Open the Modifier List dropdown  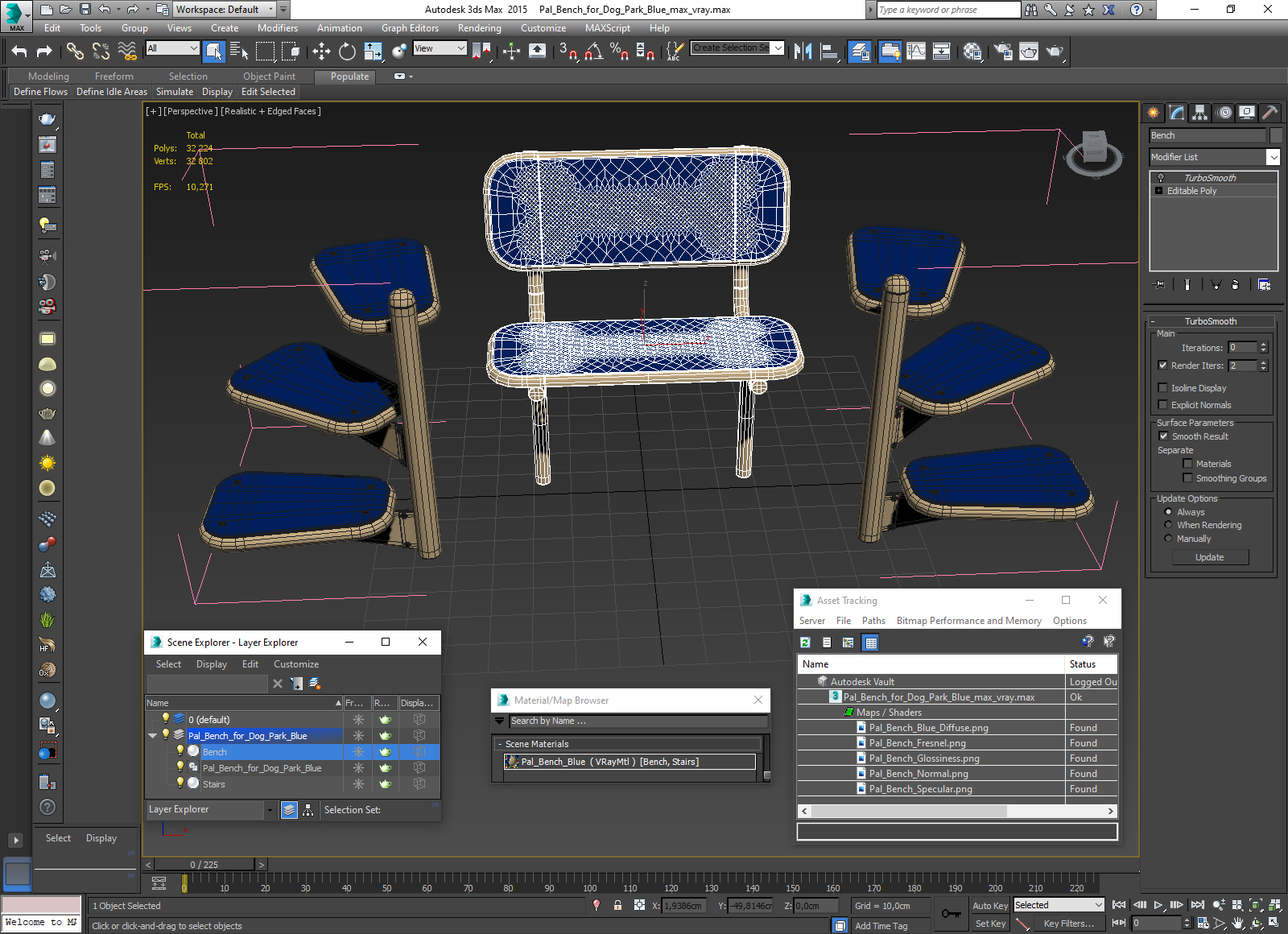(x=1273, y=157)
